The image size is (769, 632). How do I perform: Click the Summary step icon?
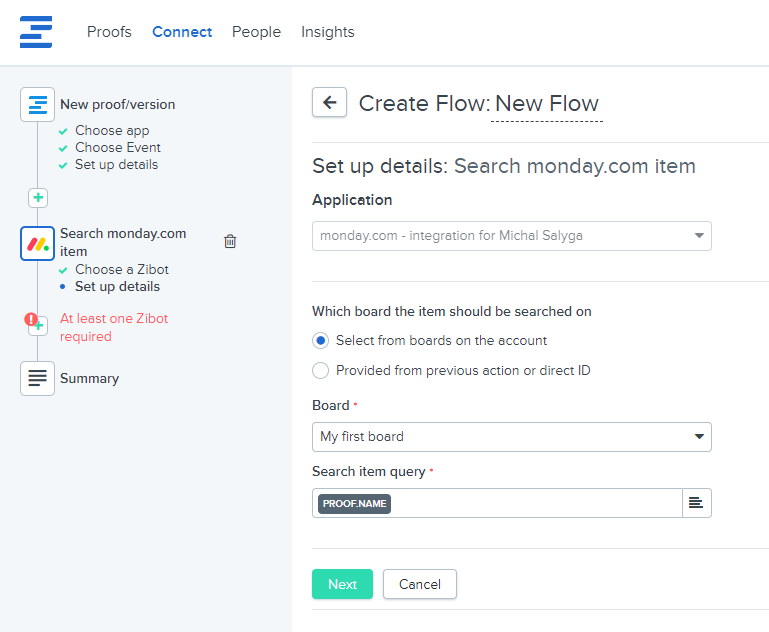tap(38, 378)
